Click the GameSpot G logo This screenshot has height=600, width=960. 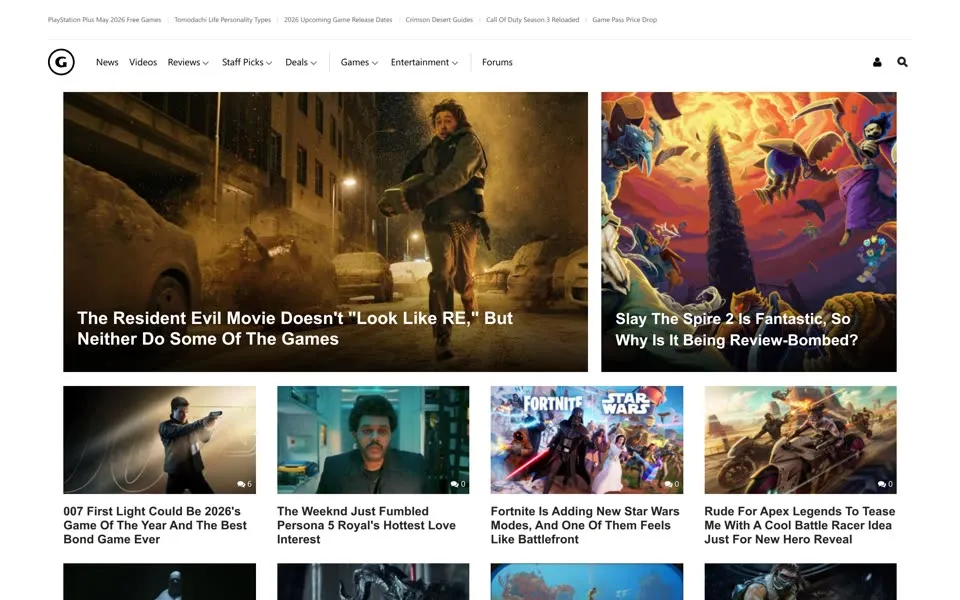point(61,62)
